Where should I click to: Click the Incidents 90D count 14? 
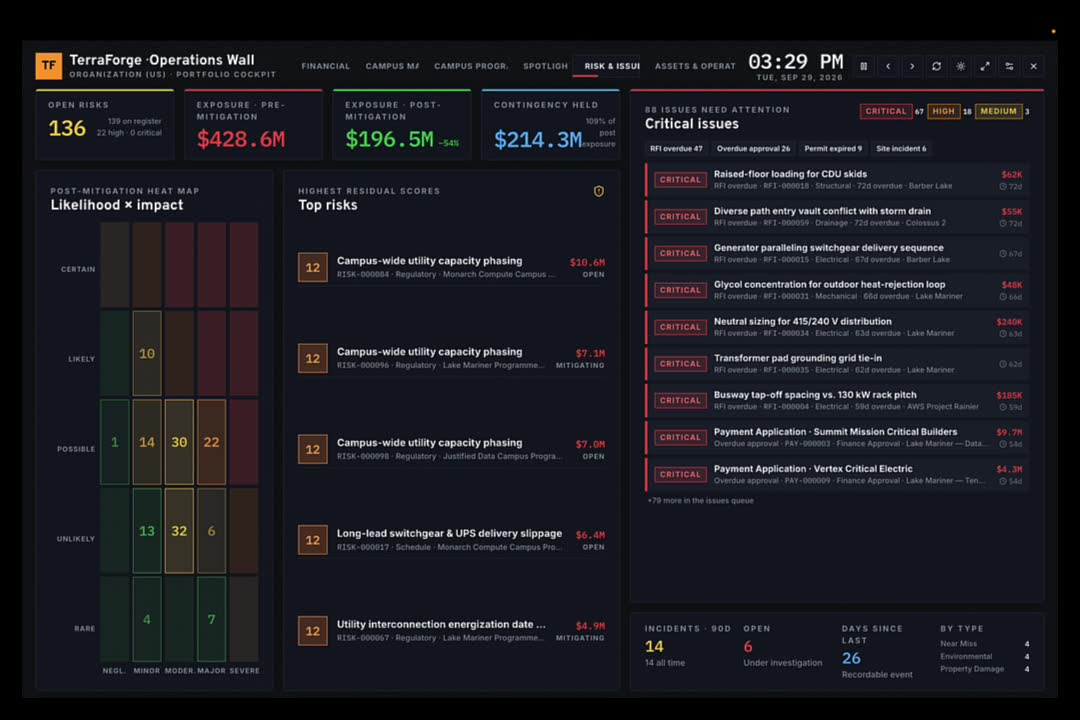pos(654,646)
